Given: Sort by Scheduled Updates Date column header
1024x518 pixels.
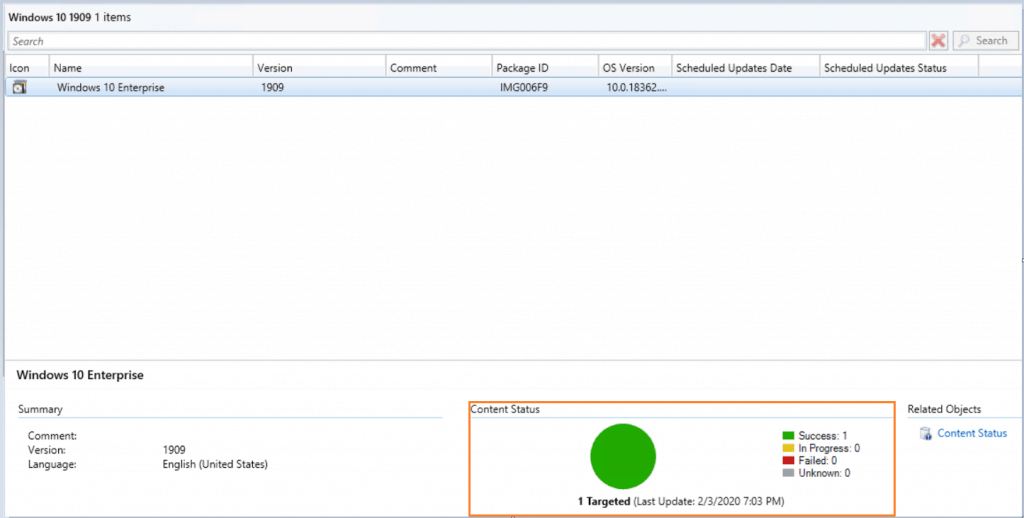Looking at the screenshot, I should [x=745, y=68].
